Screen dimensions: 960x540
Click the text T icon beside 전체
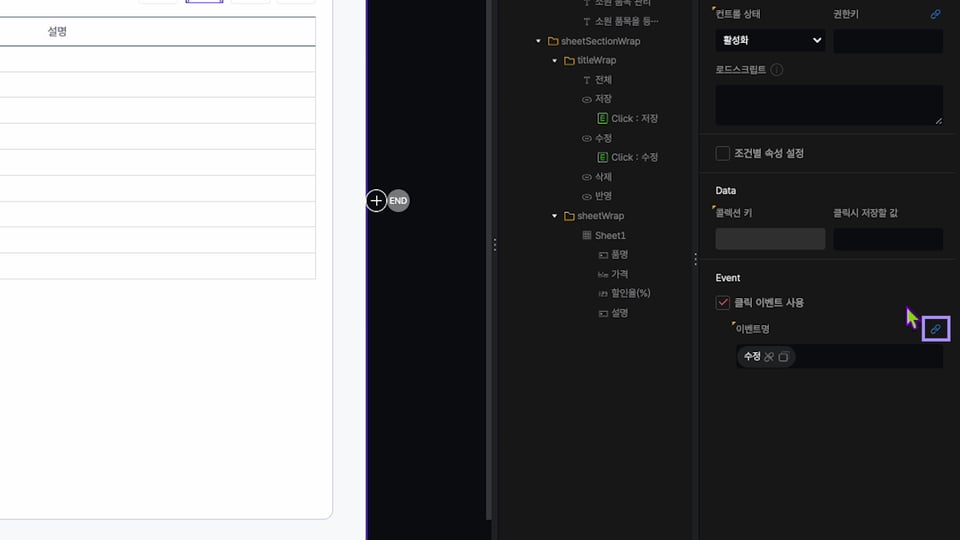[587, 80]
